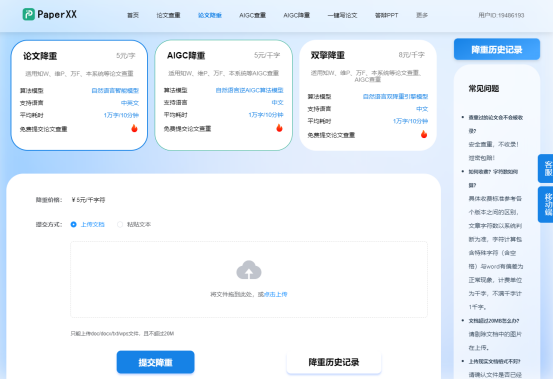The image size is (554, 379).
Task: Open the 首页 nav item
Action: [x=133, y=15]
